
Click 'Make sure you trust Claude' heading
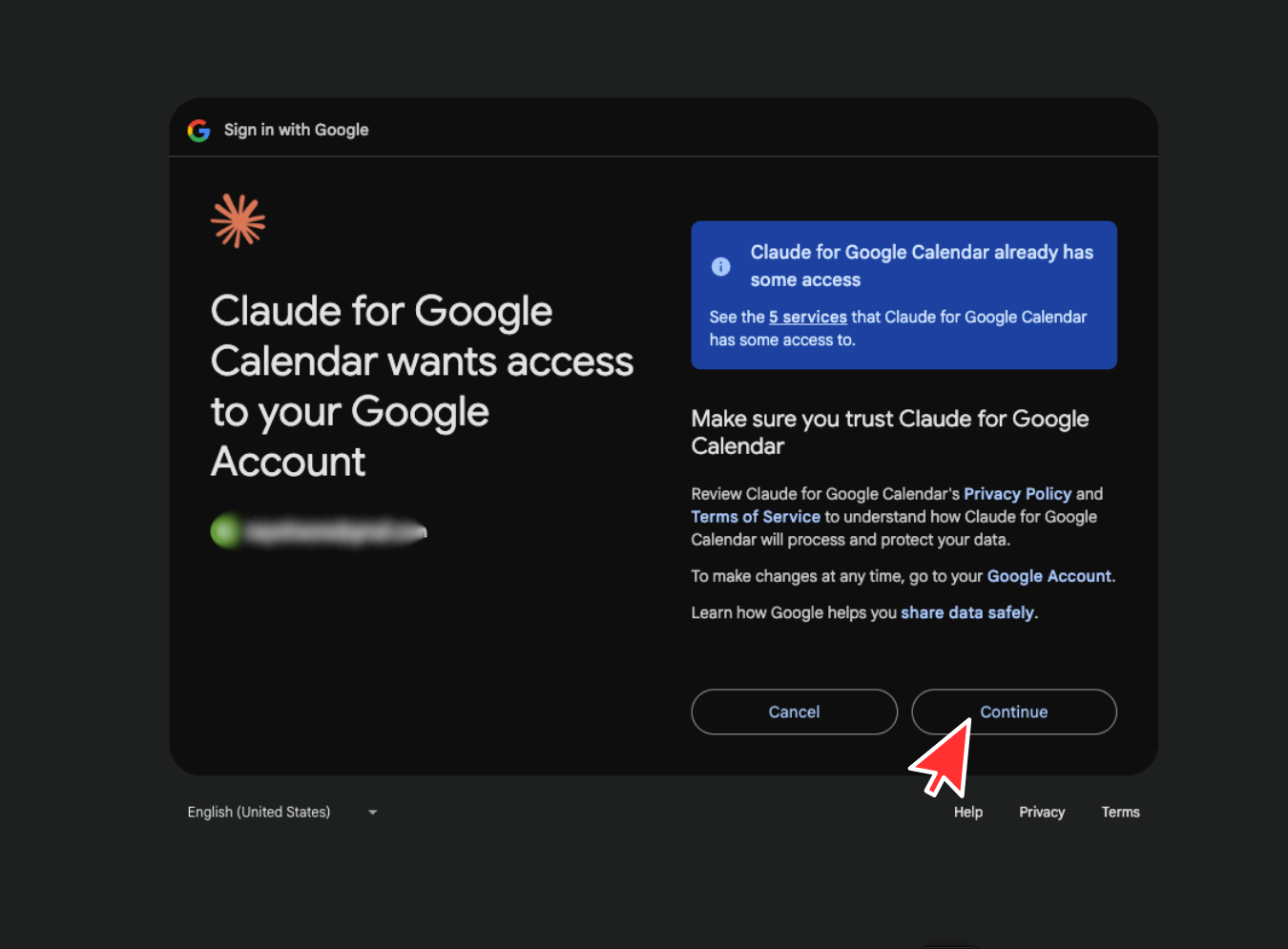pyautogui.click(x=890, y=432)
